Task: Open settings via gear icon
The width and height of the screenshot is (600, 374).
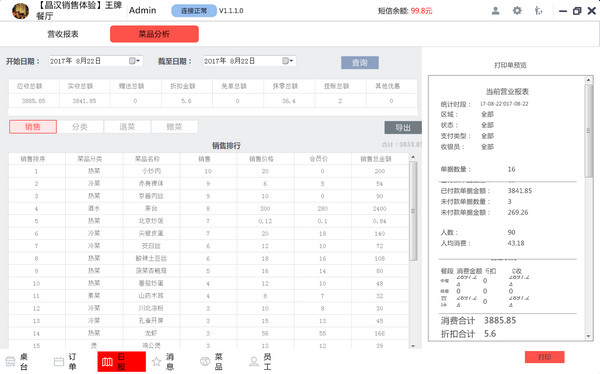Action: click(517, 11)
